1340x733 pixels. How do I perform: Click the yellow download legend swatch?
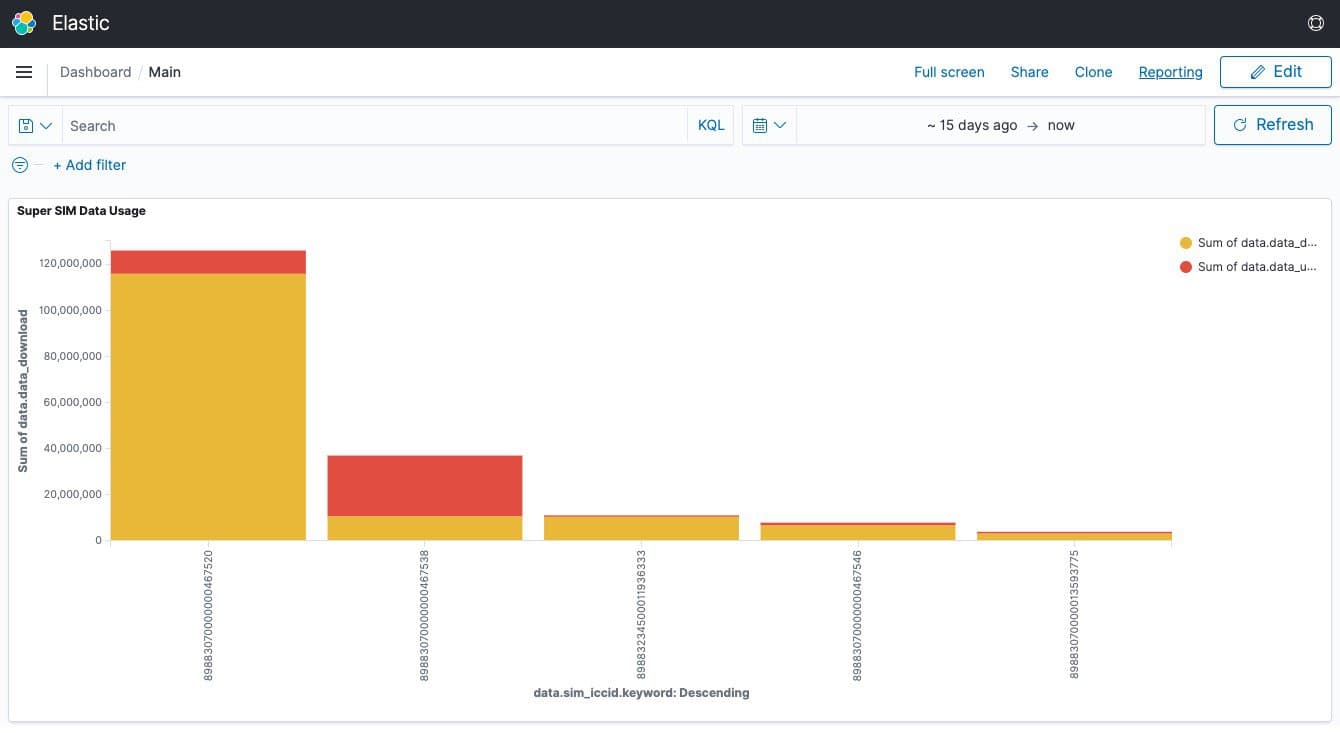pyautogui.click(x=1186, y=243)
